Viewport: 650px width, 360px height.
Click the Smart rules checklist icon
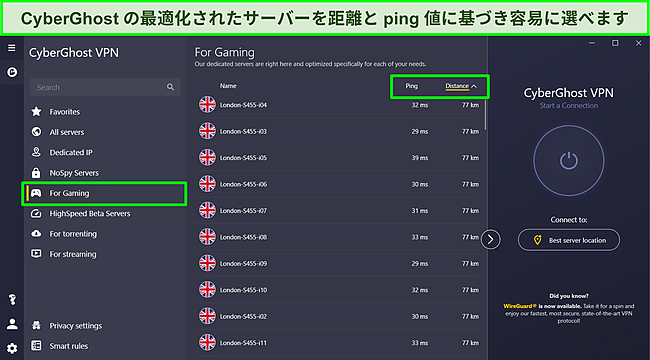[x=36, y=346]
